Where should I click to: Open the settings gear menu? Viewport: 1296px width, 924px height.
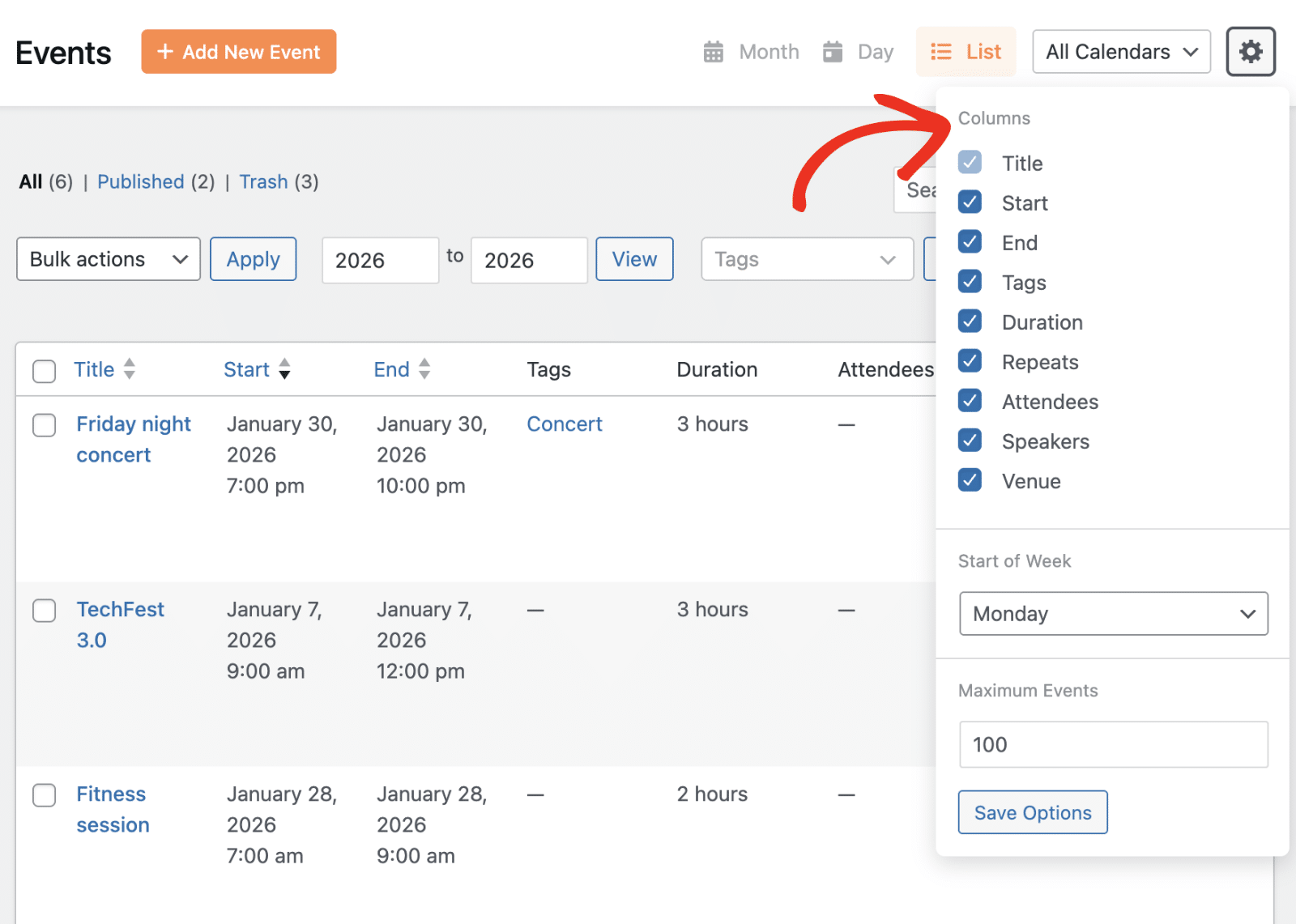1250,51
